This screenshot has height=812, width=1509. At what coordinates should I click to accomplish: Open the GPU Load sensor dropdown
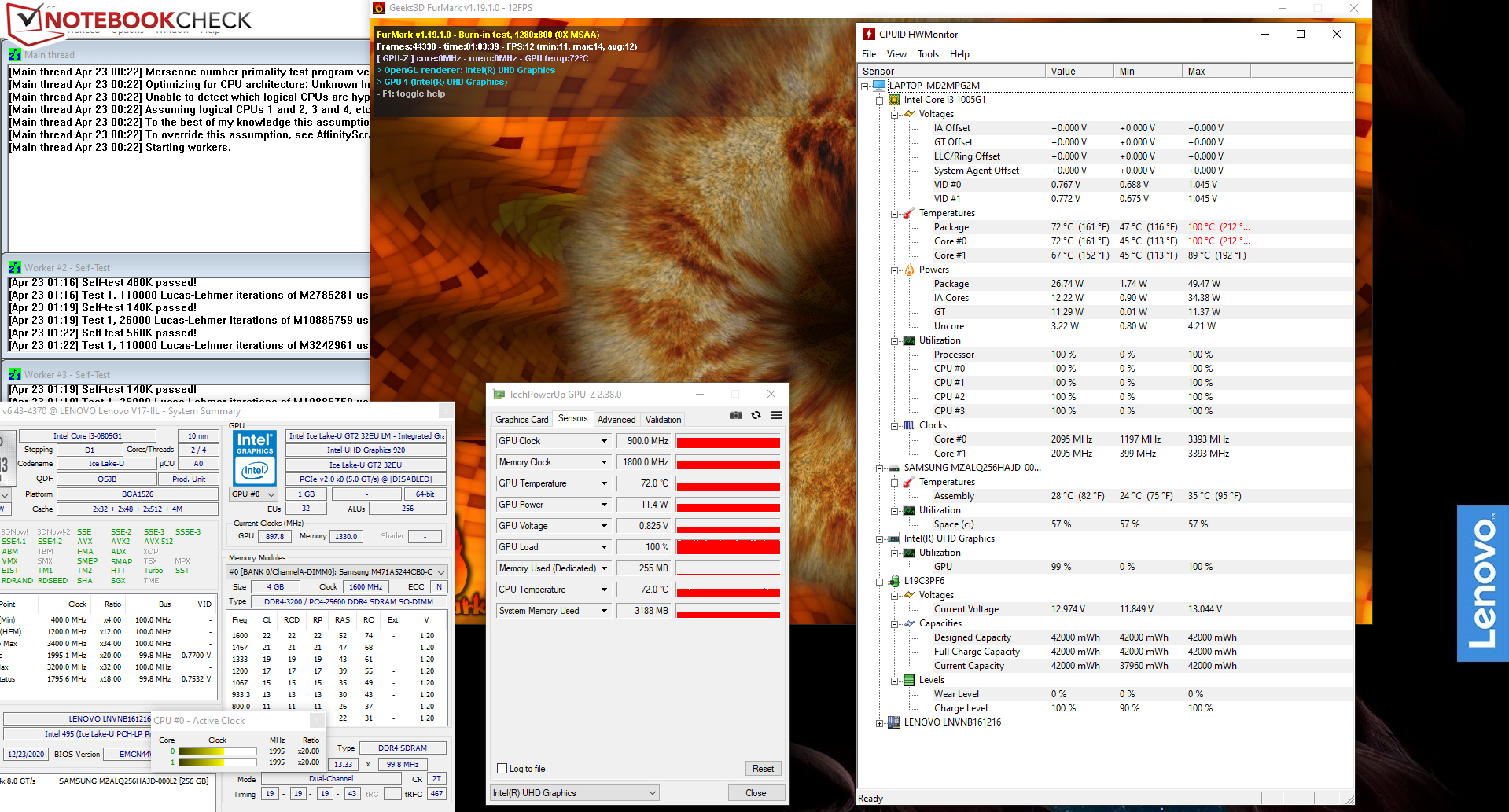[604, 547]
